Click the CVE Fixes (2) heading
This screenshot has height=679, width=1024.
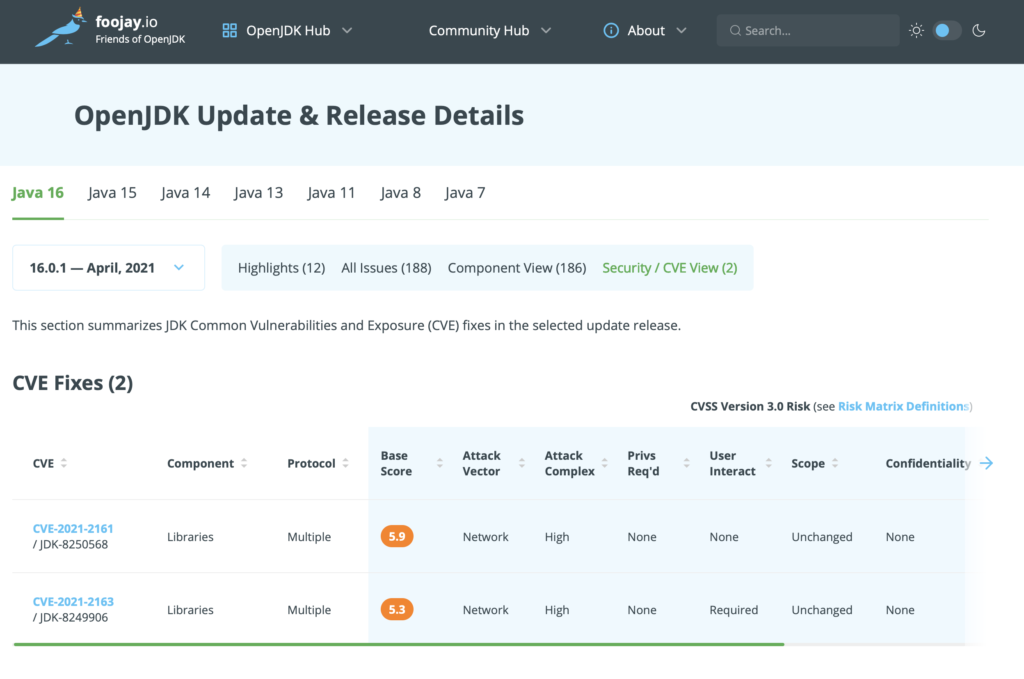(72, 383)
